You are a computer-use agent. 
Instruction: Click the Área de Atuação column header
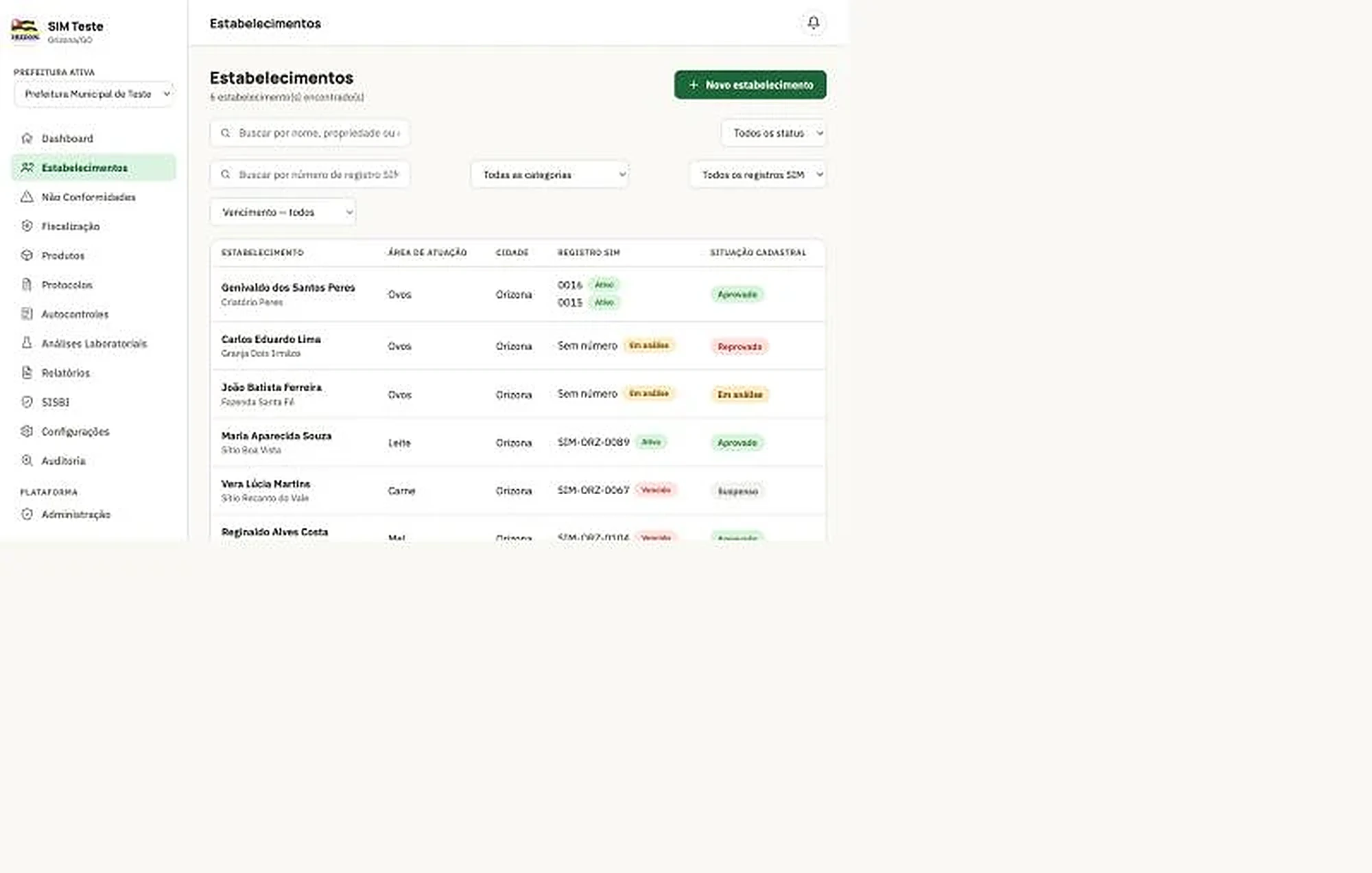427,253
